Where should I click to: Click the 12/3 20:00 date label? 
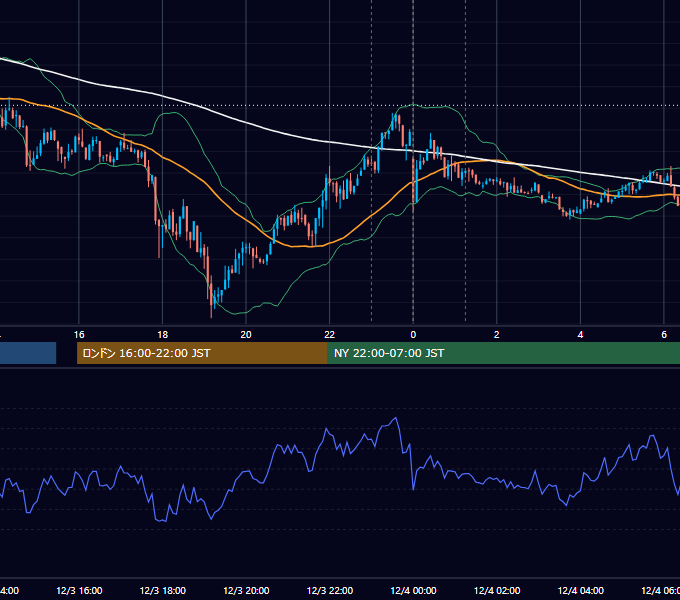[x=246, y=590]
